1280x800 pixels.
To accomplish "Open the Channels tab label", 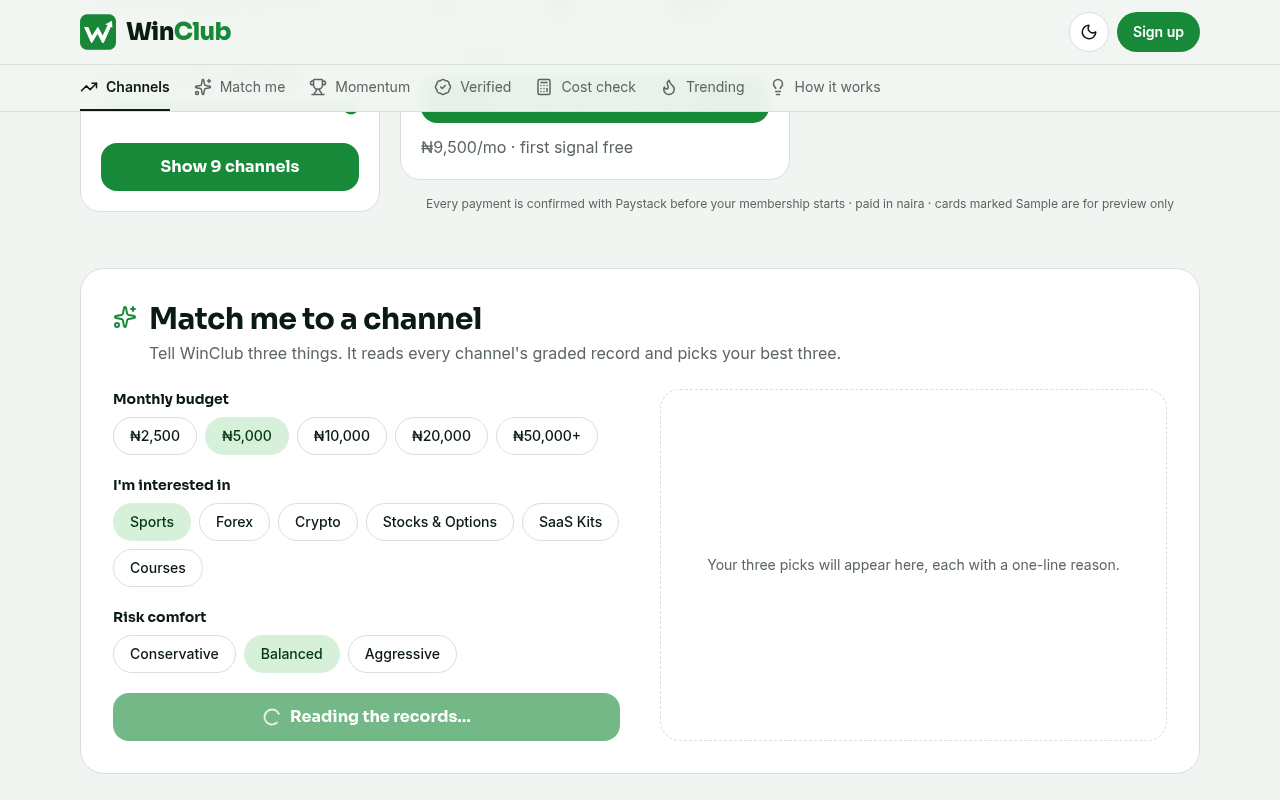I will 138,87.
